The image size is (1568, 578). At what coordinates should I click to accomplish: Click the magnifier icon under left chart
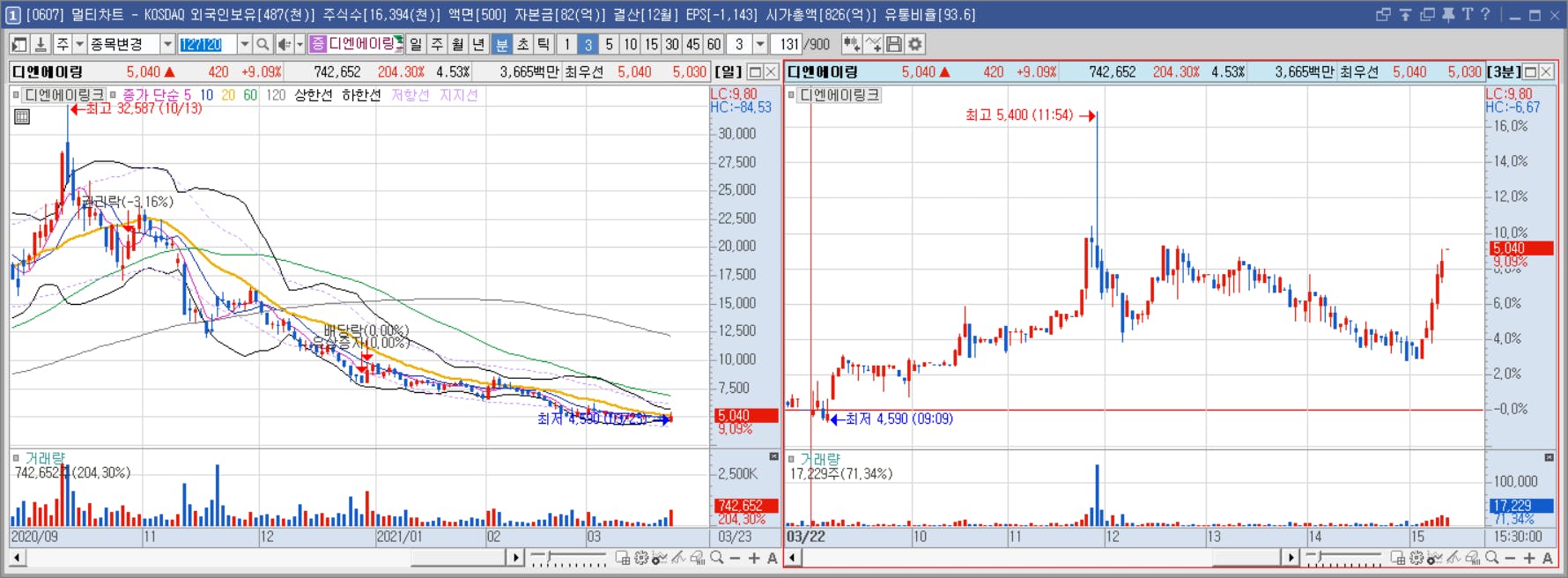click(717, 558)
